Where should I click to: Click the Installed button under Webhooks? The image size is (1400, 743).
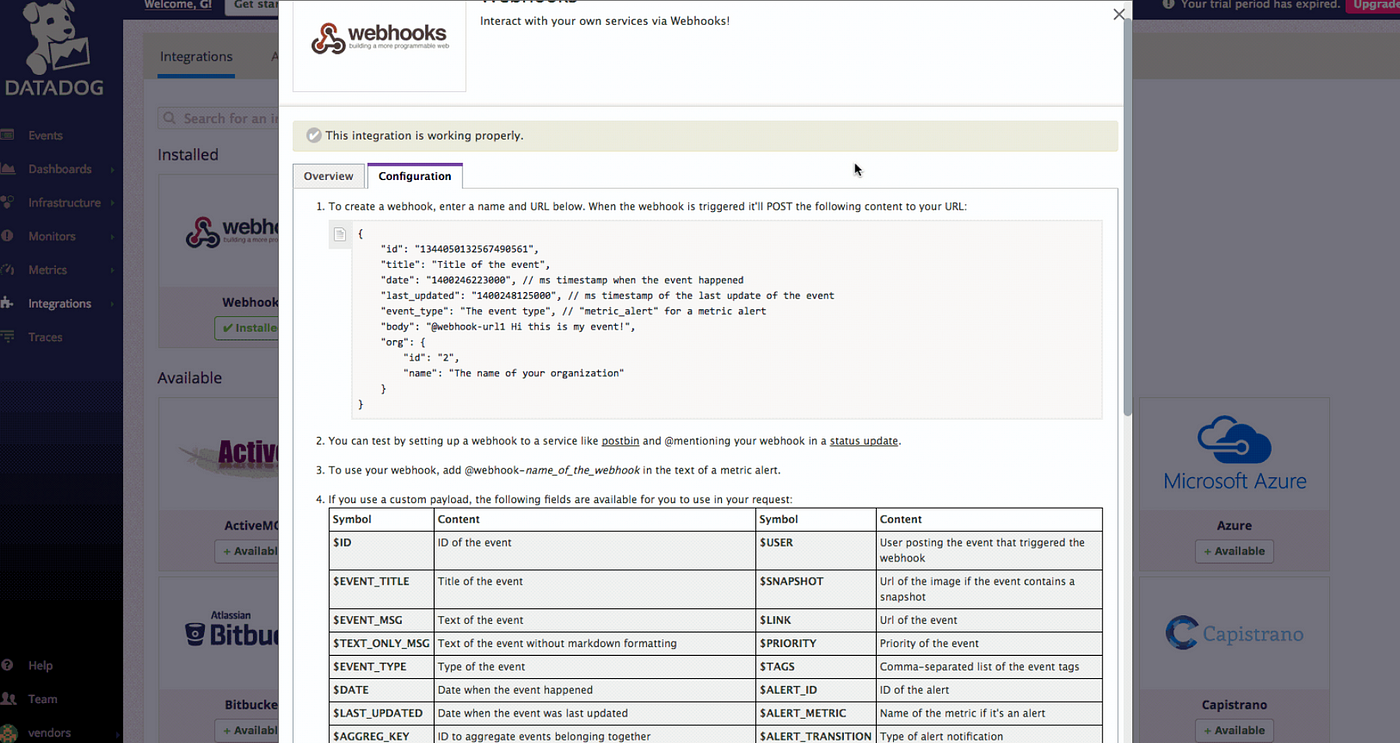(248, 327)
